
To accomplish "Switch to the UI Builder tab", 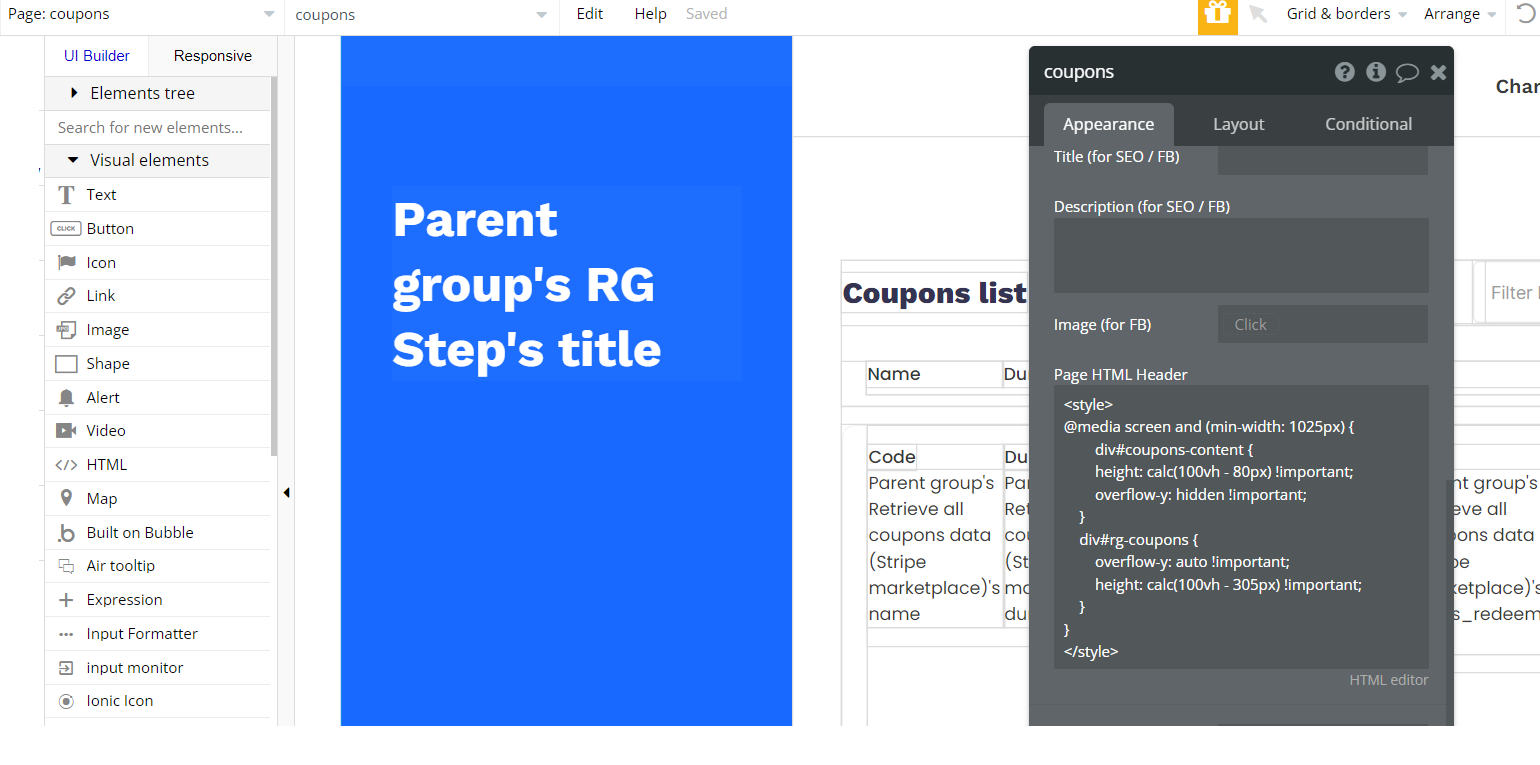I will click(x=97, y=56).
